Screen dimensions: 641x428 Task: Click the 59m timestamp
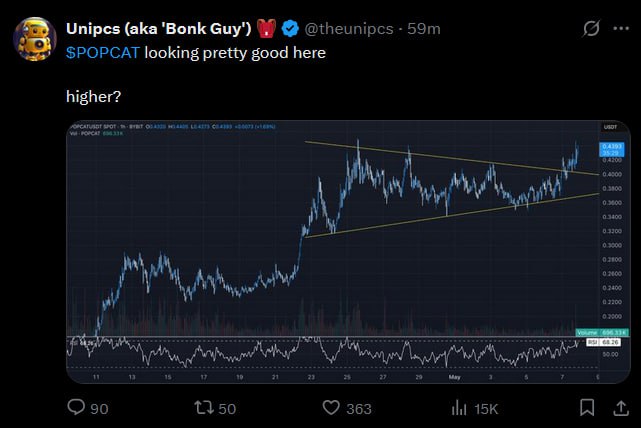(x=424, y=29)
